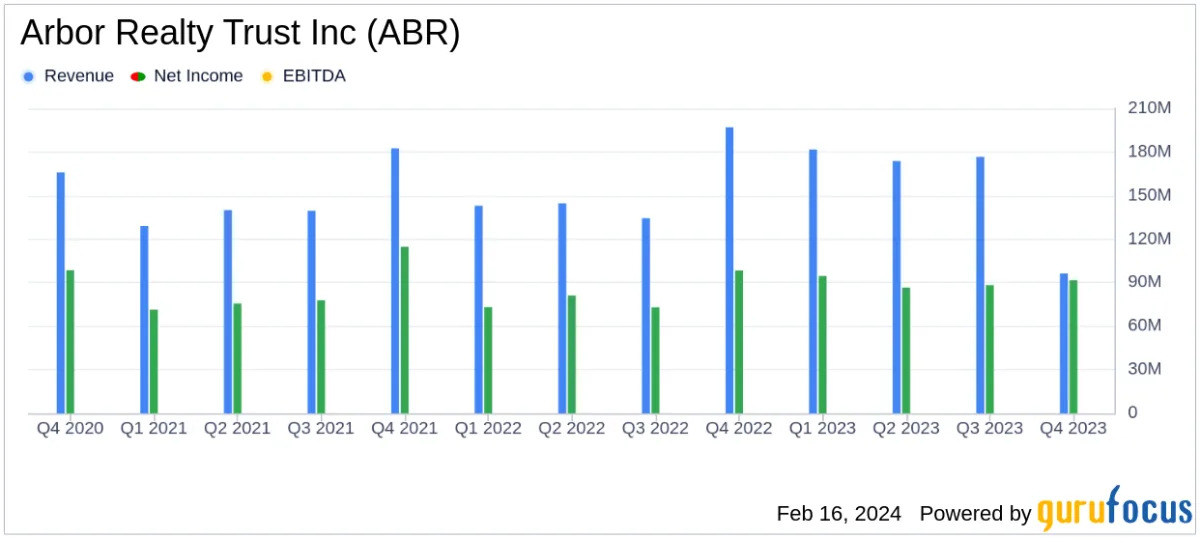
Task: Click the Q3 2022 green net income bar
Action: coord(656,360)
